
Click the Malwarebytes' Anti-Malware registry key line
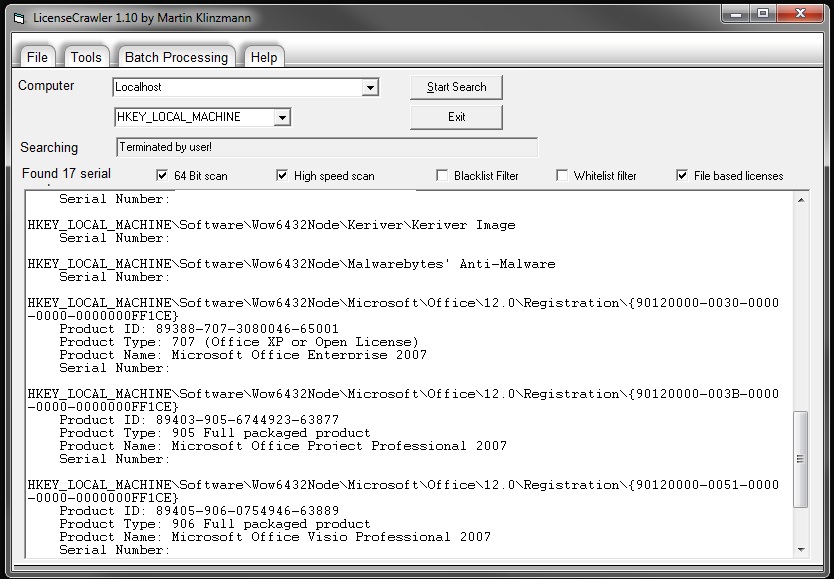click(291, 264)
